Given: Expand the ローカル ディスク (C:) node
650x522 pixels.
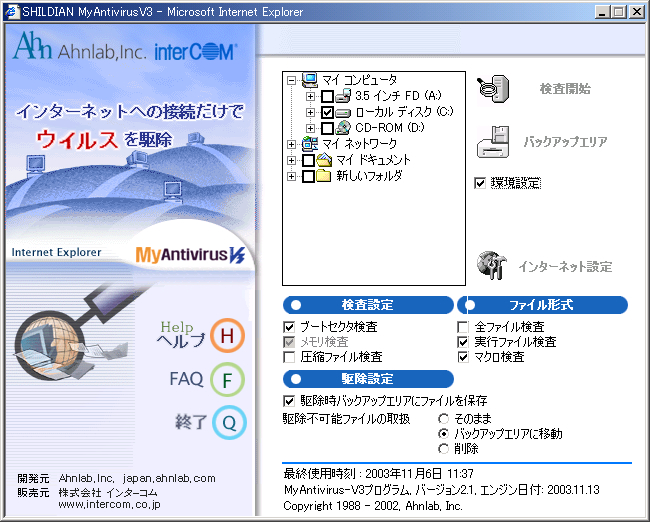Looking at the screenshot, I should (310, 112).
